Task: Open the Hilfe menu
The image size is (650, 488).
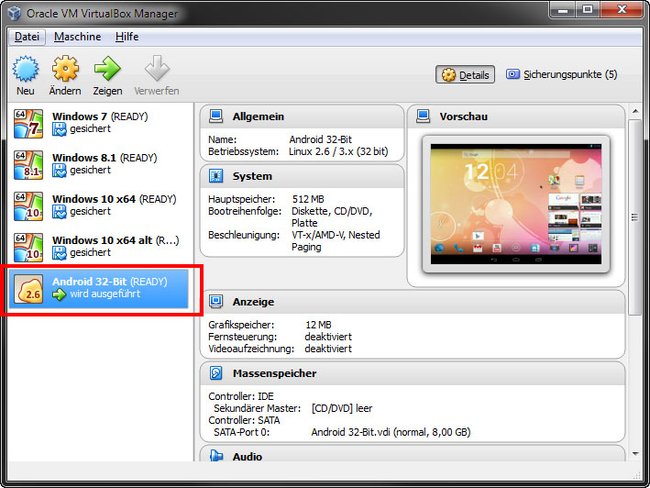Action: pyautogui.click(x=127, y=37)
